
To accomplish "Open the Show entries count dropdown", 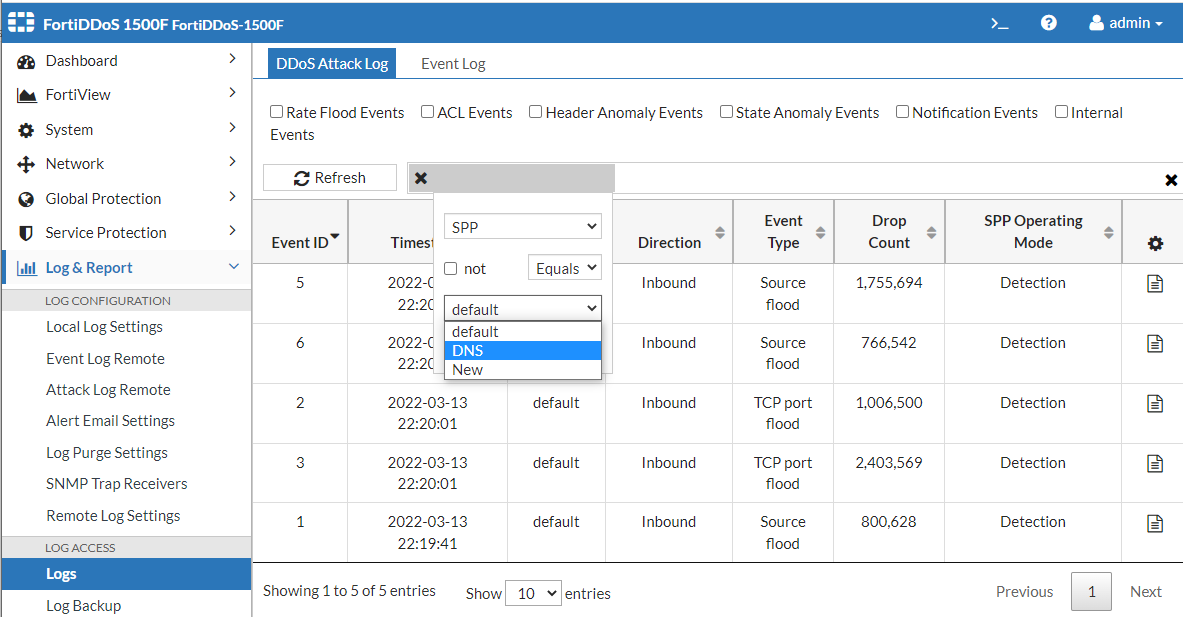I will (x=533, y=593).
